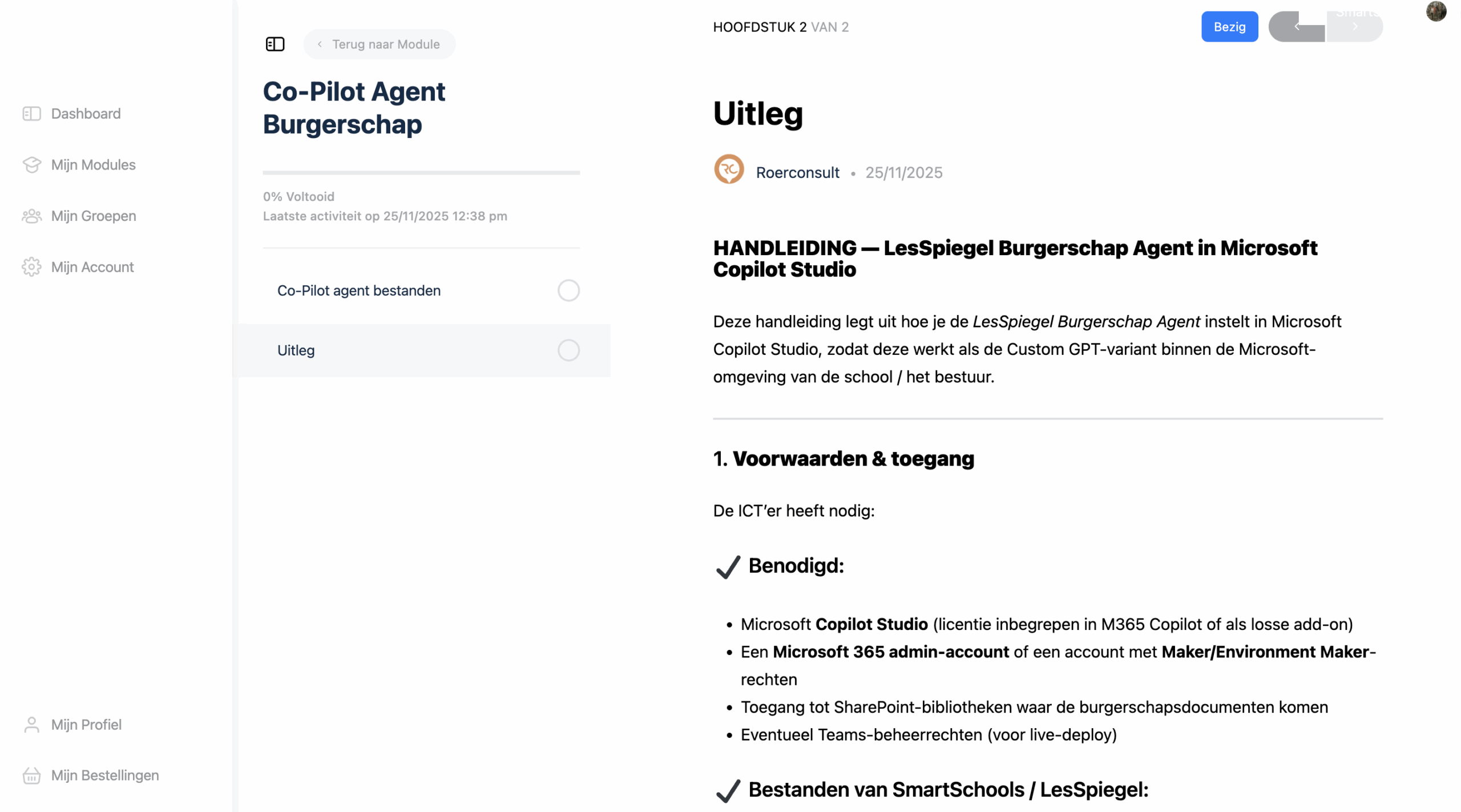This screenshot has width=1461, height=812.
Task: Toggle the Uitleg lesson completion circle
Action: [568, 350]
